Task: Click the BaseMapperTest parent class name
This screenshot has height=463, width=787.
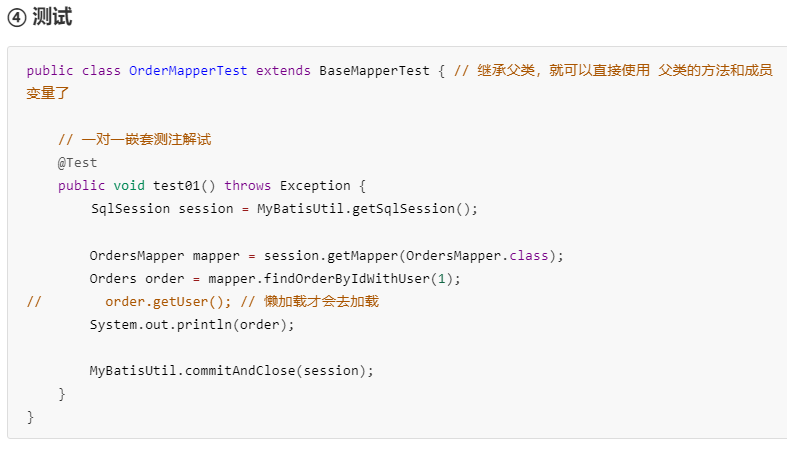Action: coord(374,71)
